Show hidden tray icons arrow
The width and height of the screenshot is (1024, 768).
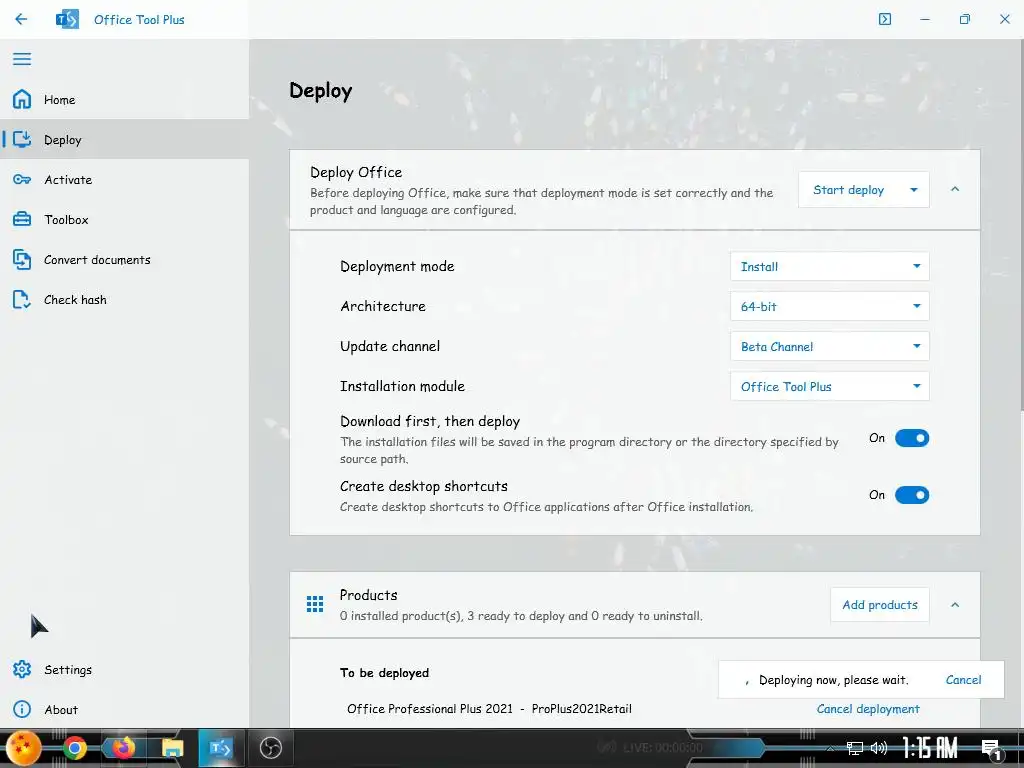pos(830,748)
